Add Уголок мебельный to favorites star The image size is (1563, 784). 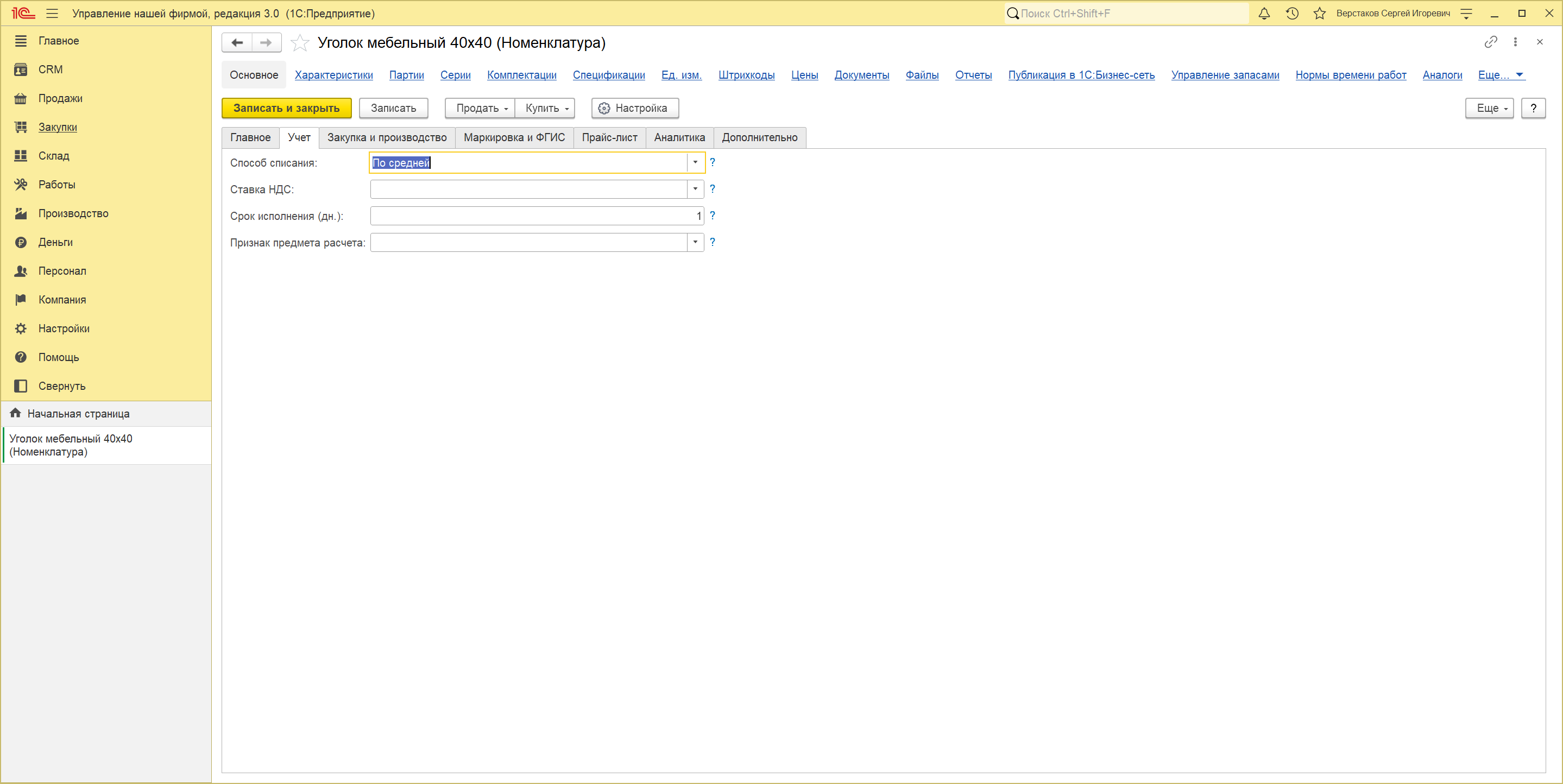300,42
